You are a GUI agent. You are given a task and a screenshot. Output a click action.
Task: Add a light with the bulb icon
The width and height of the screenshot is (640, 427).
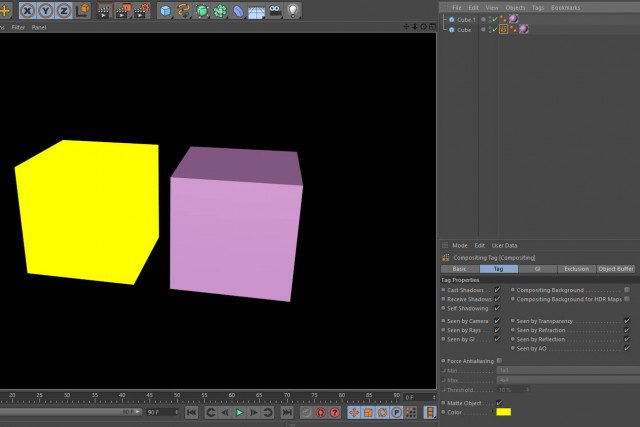[293, 11]
